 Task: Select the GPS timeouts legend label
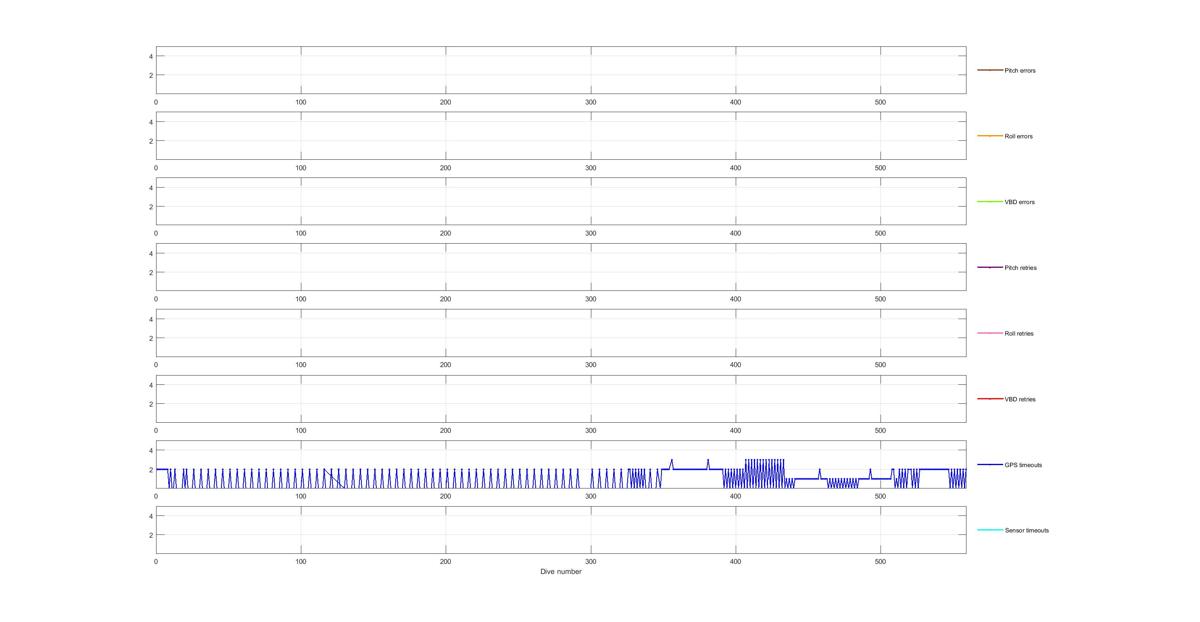pos(1023,465)
